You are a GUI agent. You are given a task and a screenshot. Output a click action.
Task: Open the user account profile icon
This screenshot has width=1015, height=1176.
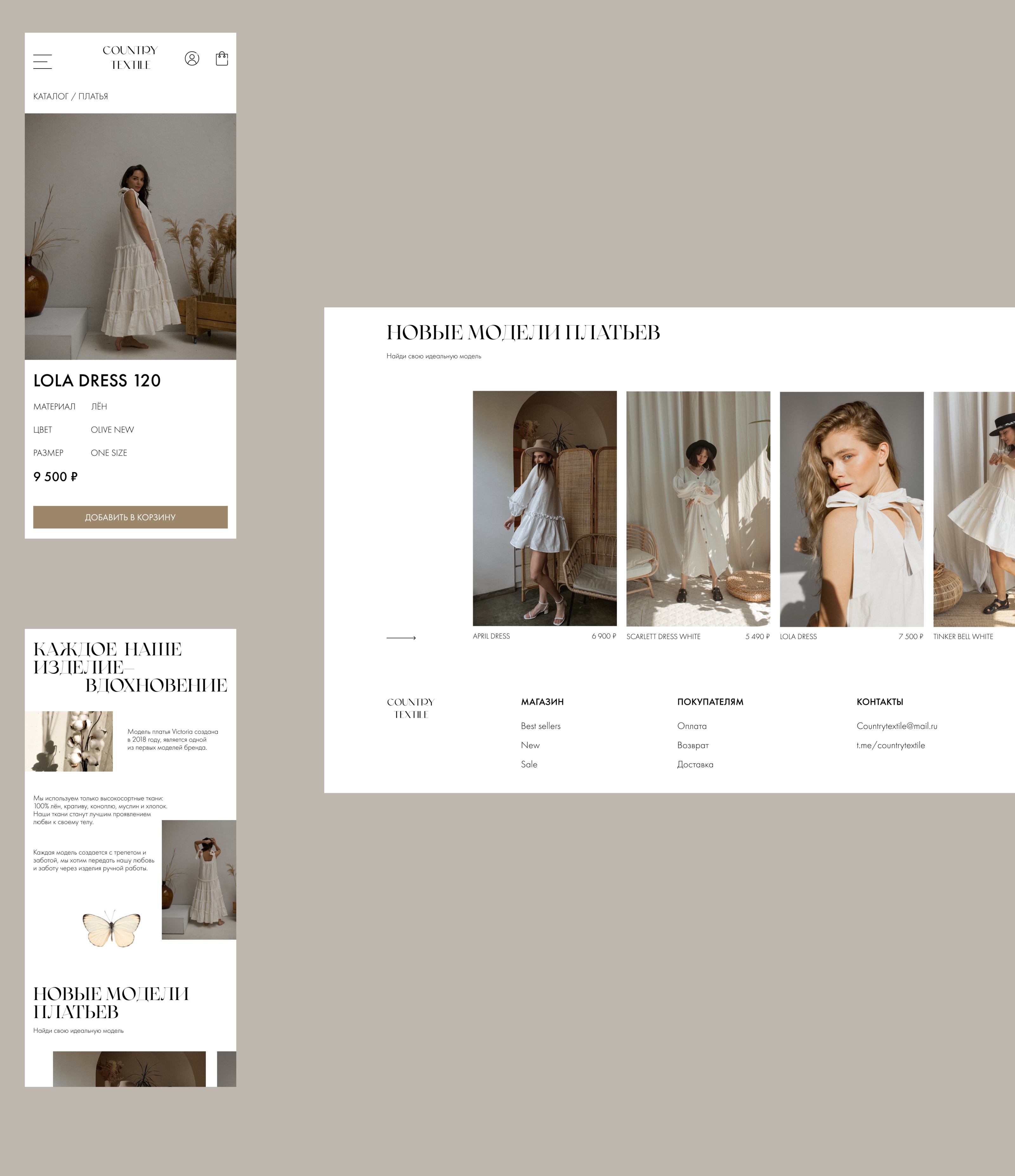tap(192, 58)
